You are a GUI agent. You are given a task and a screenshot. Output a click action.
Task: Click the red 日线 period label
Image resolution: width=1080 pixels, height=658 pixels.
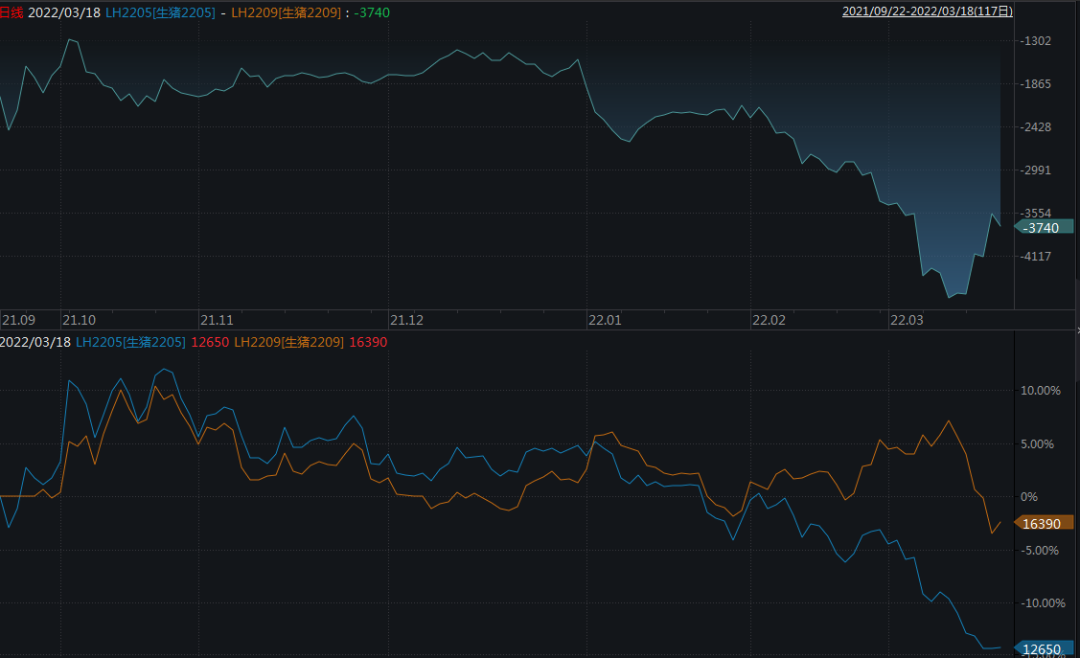11,12
